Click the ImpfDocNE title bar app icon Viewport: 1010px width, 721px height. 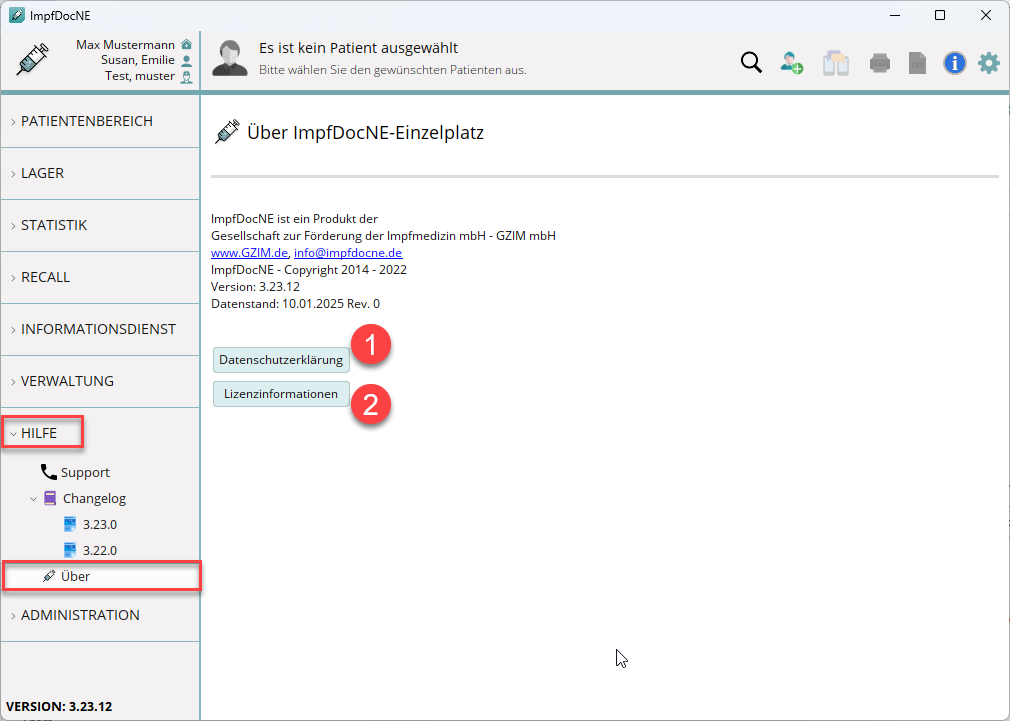point(17,15)
